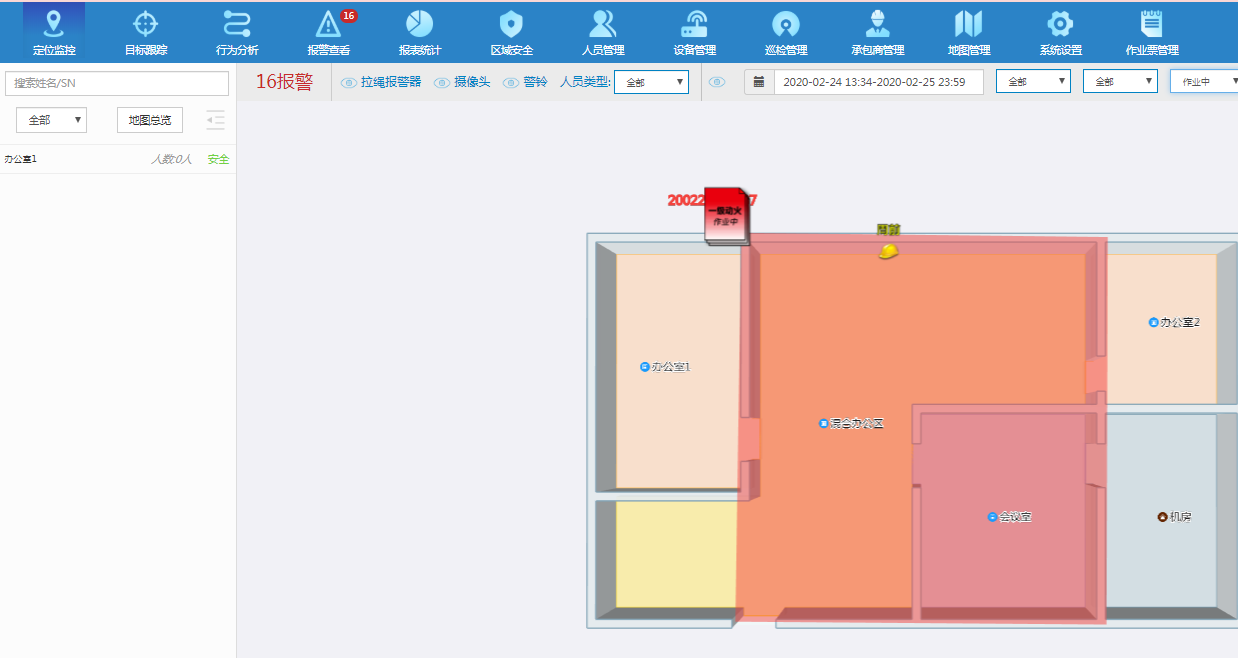The width and height of the screenshot is (1238, 658).
Task: Click the 搜索姓名/SN search field
Action: (x=117, y=83)
